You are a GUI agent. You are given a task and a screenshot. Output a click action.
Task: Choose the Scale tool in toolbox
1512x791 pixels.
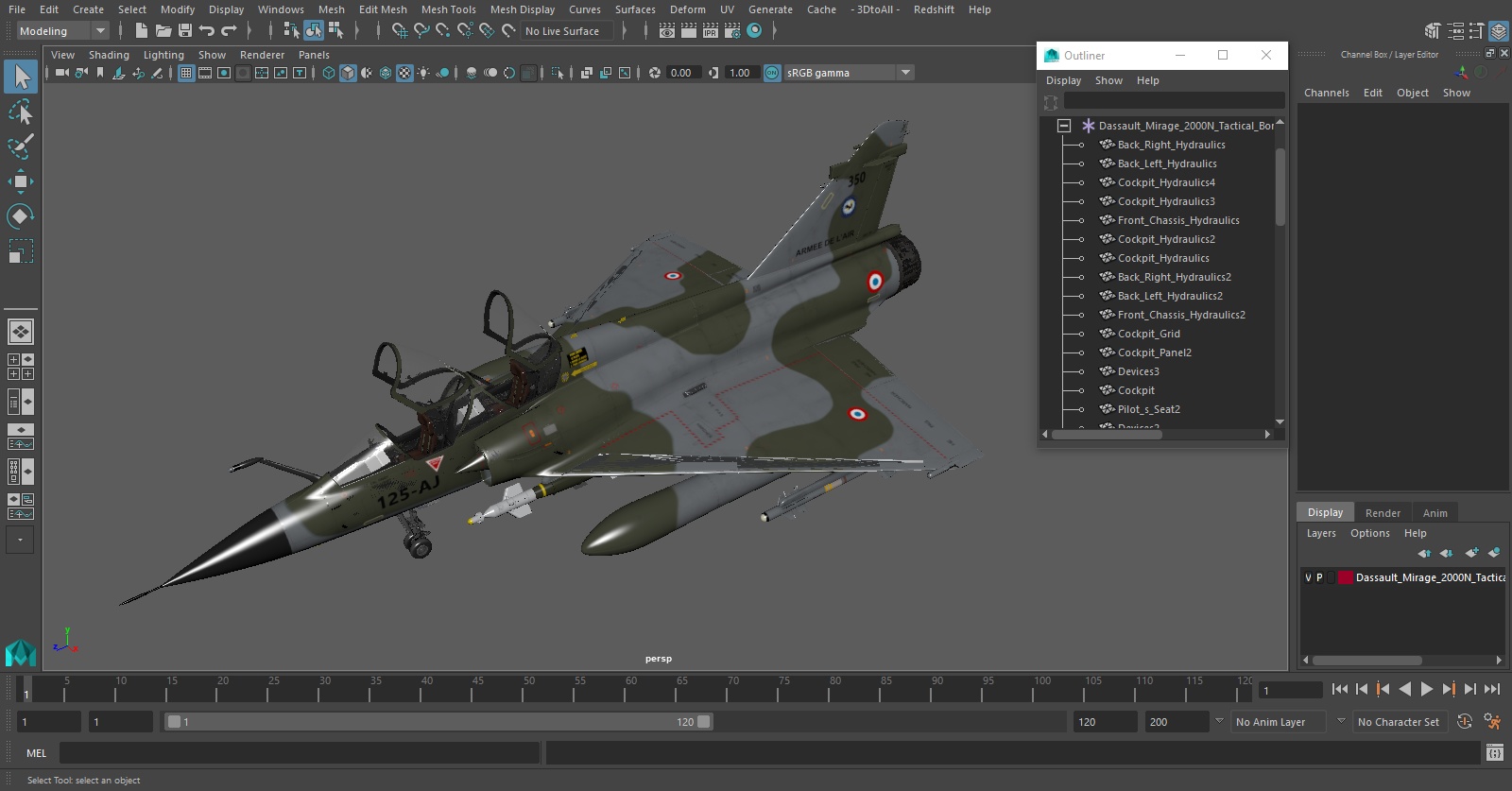(x=21, y=251)
